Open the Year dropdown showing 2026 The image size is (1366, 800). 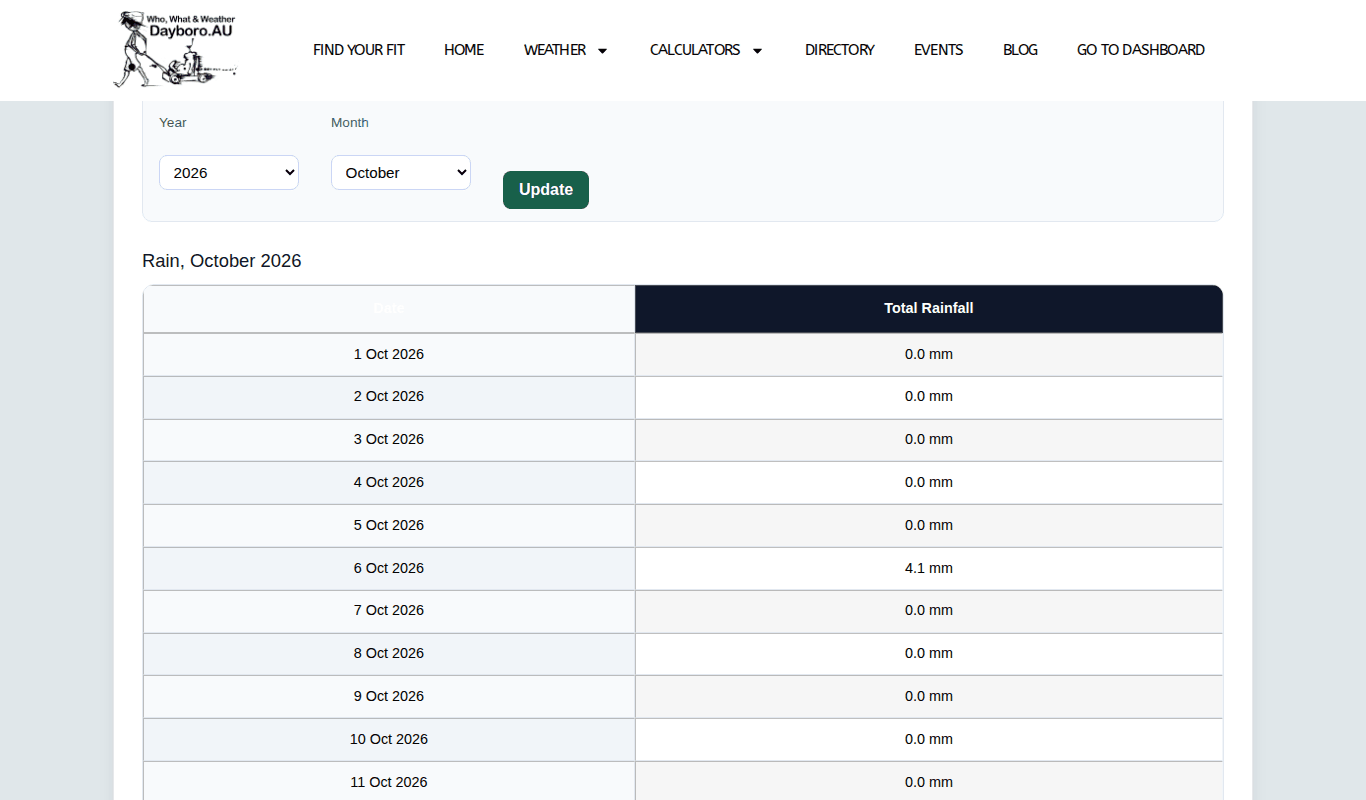pos(229,173)
